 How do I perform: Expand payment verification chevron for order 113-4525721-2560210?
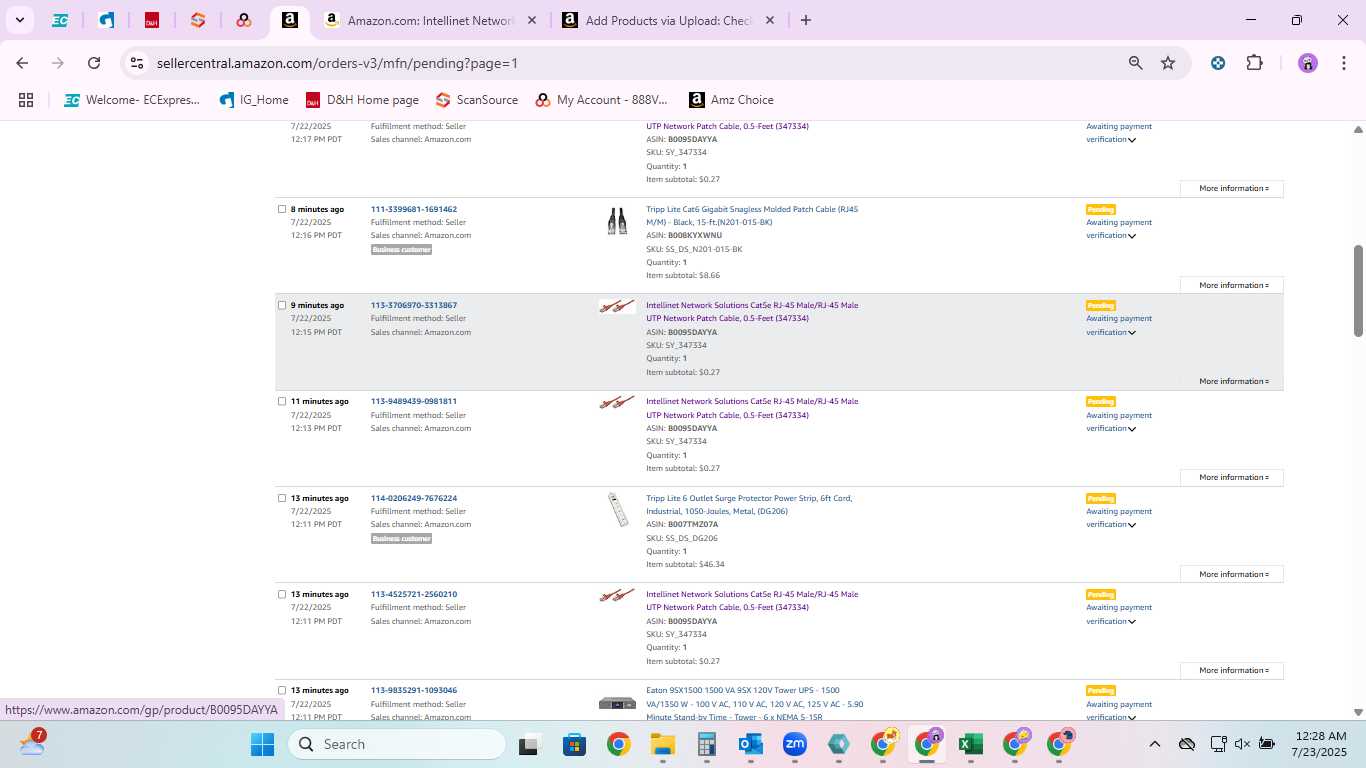[x=1132, y=622]
